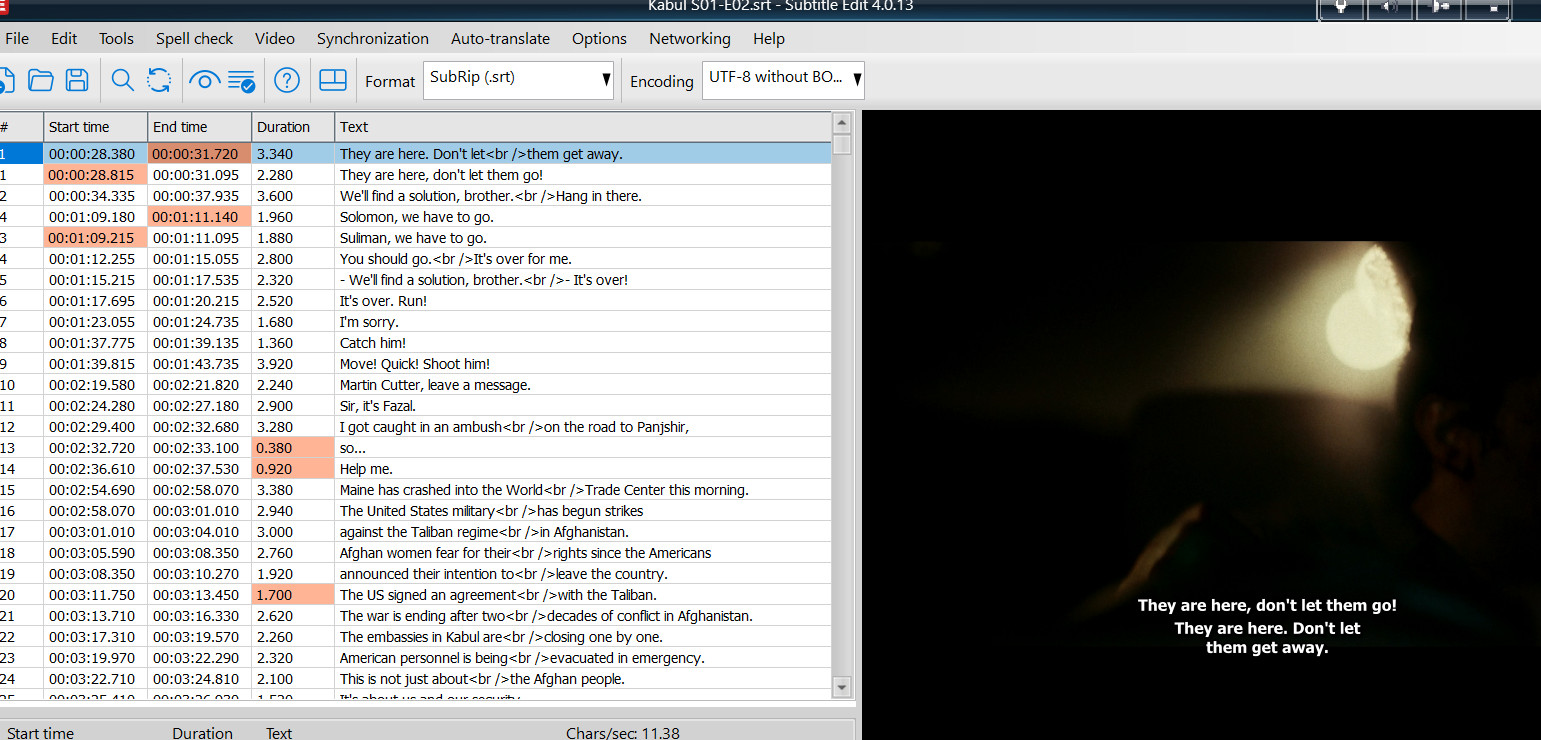The image size is (1541, 740).
Task: Select the row 'announced their intention to leave the country.'
Action: 416,574
